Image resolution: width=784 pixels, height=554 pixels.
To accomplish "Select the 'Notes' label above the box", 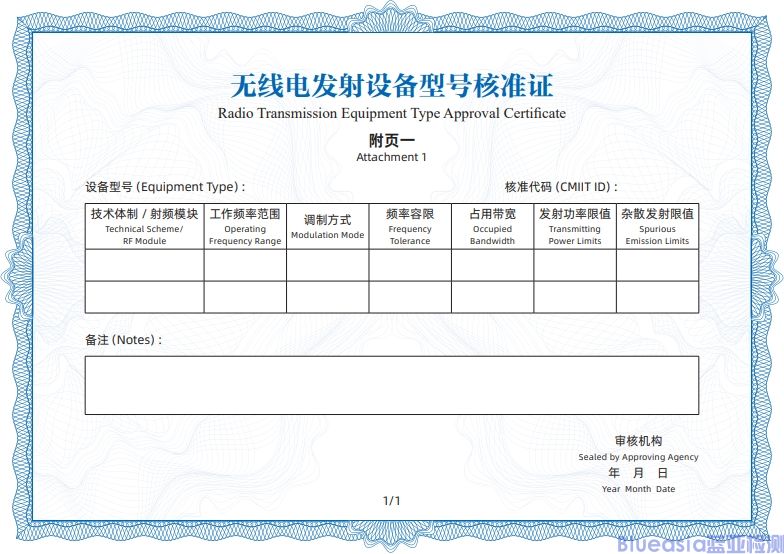I will 123,340.
